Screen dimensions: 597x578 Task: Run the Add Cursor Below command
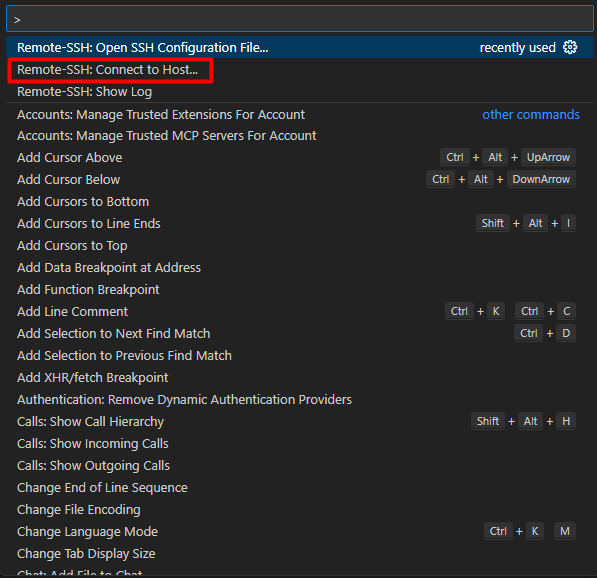coord(300,180)
